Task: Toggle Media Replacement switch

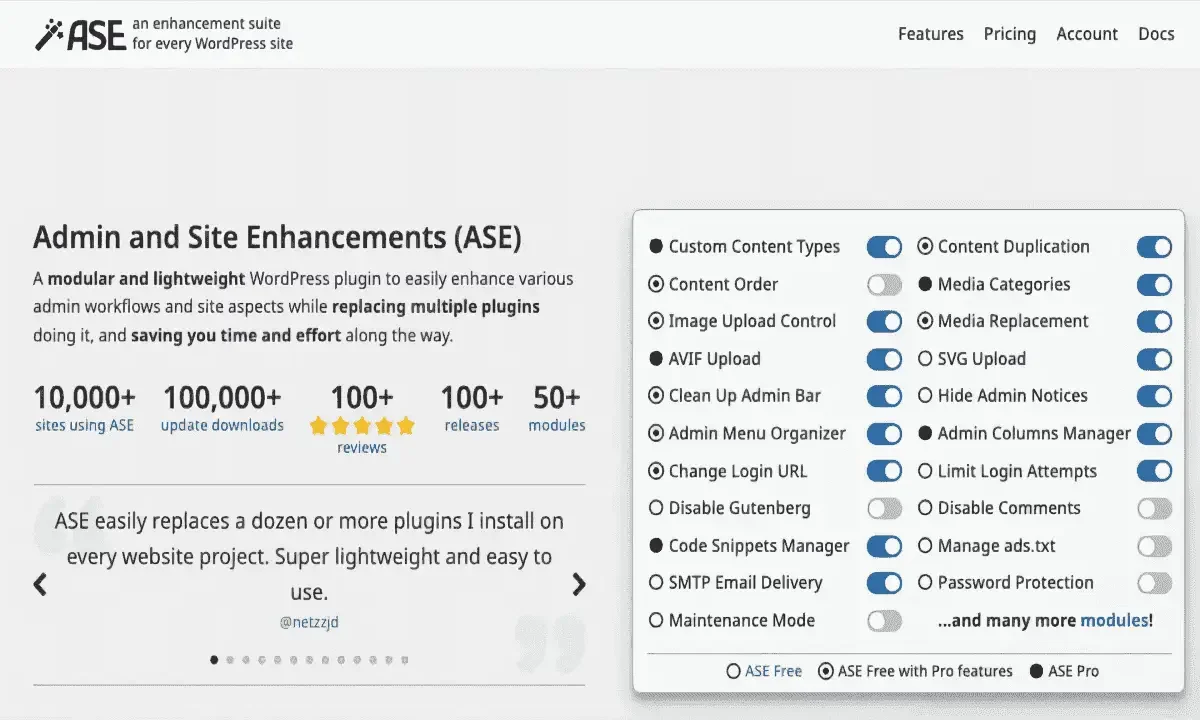Action: pyautogui.click(x=1154, y=322)
